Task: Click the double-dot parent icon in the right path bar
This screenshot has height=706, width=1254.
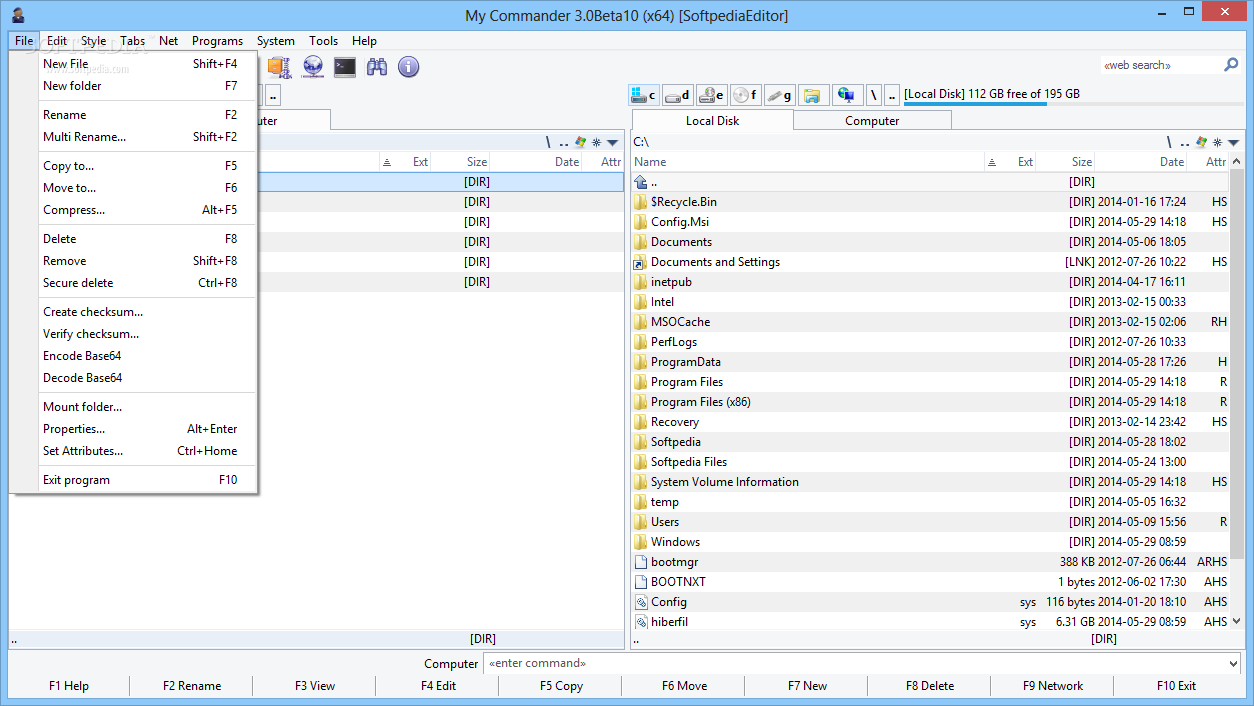Action: 1184,142
